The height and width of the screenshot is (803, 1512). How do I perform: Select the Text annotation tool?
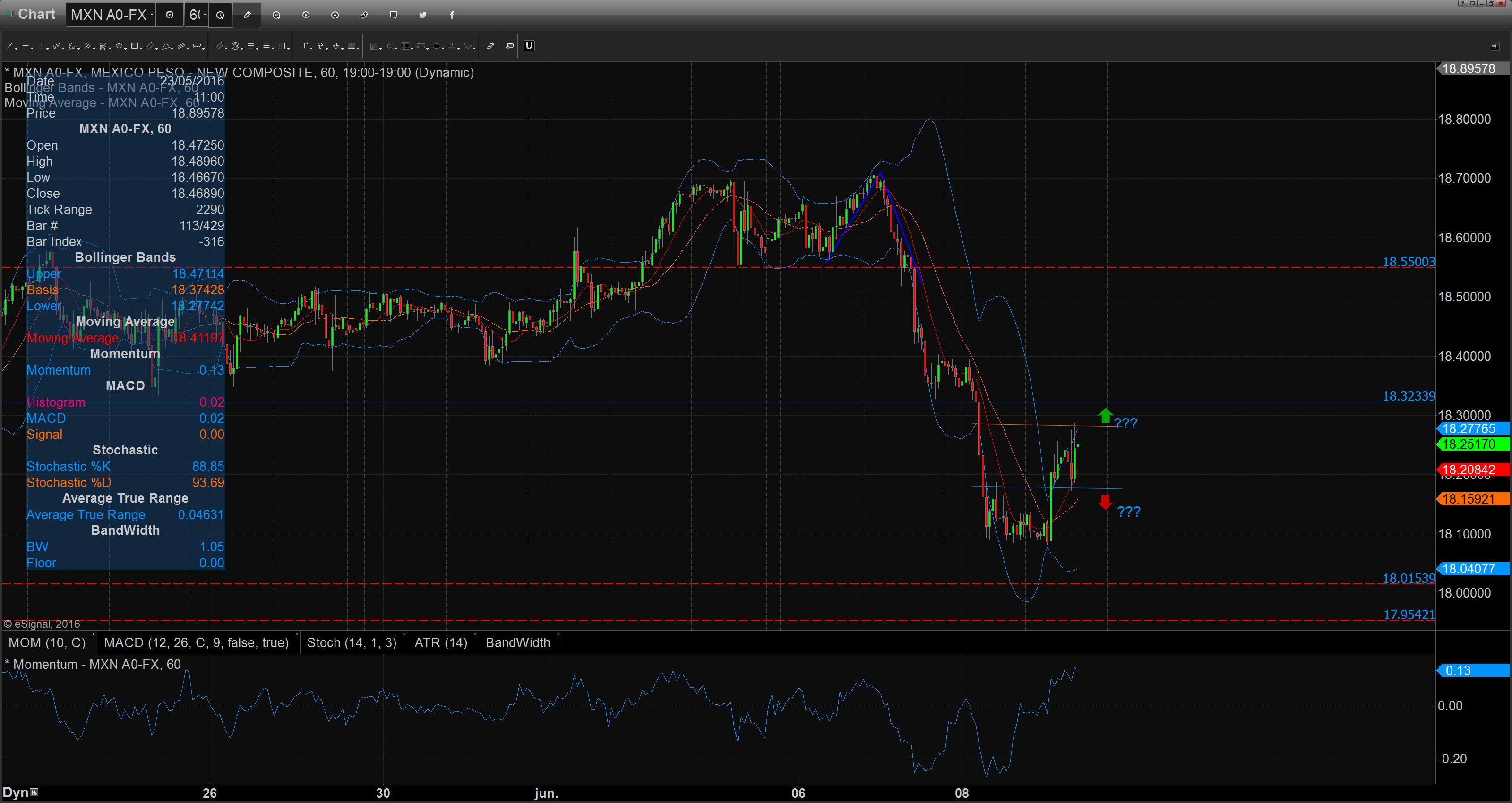(x=305, y=46)
